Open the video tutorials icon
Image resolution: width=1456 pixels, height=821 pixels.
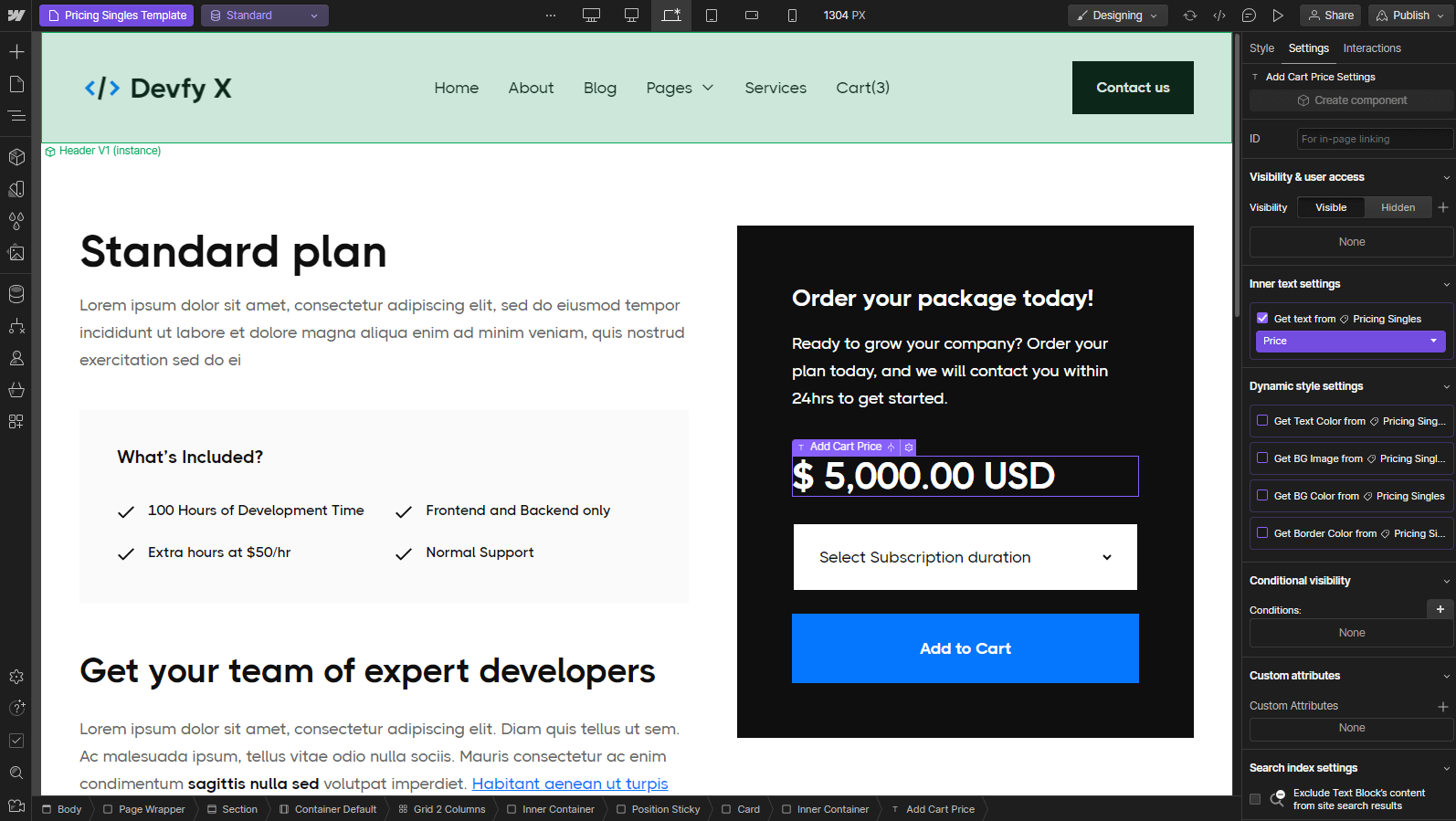click(16, 805)
